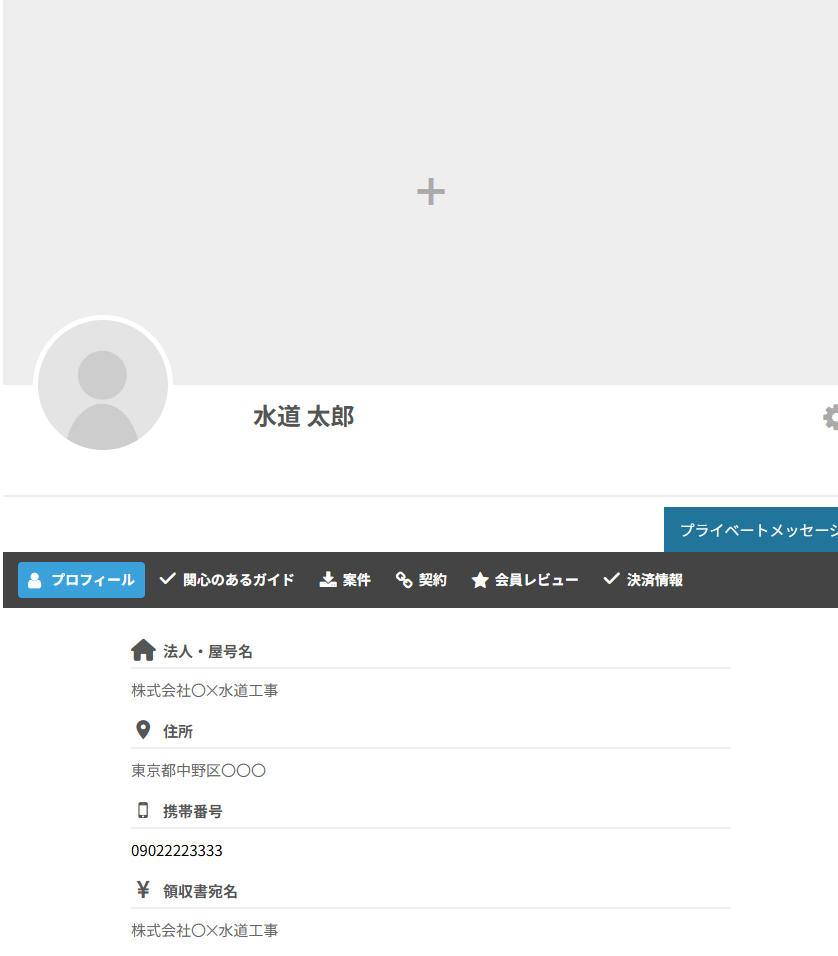Click the default avatar profile picture

point(103,387)
